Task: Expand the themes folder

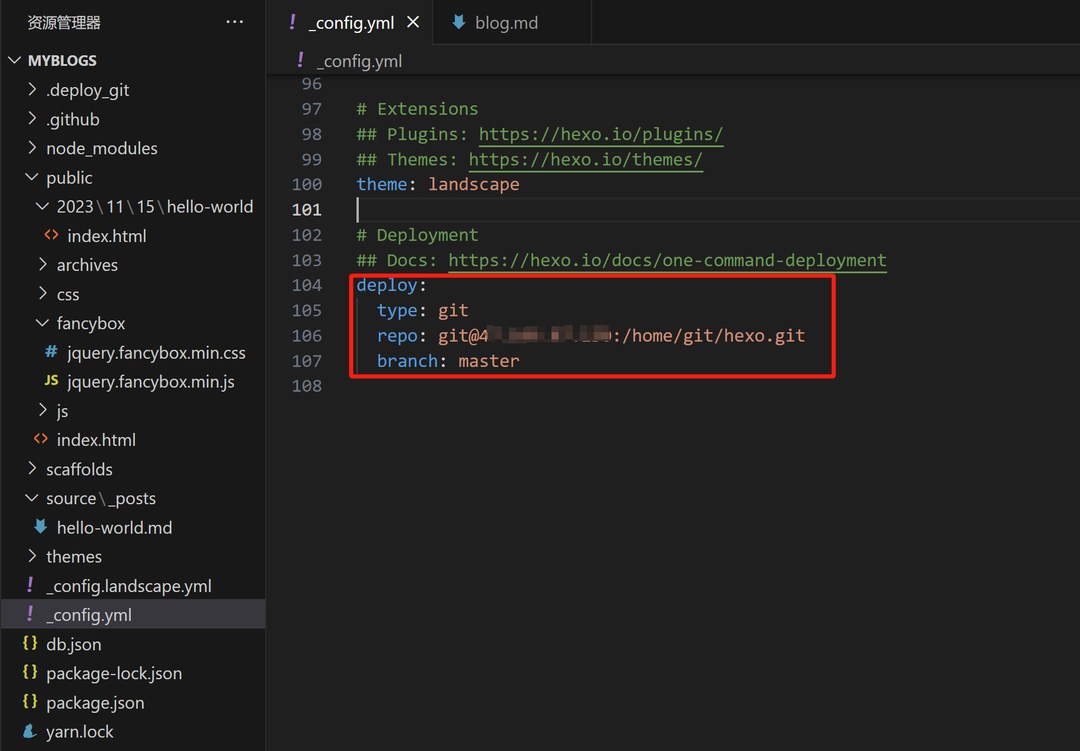Action: coord(32,556)
